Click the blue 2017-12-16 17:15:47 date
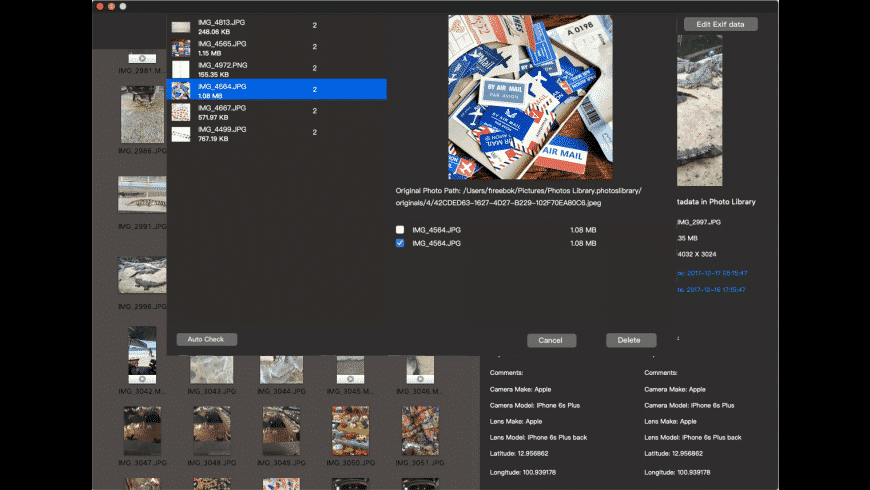 (x=711, y=290)
